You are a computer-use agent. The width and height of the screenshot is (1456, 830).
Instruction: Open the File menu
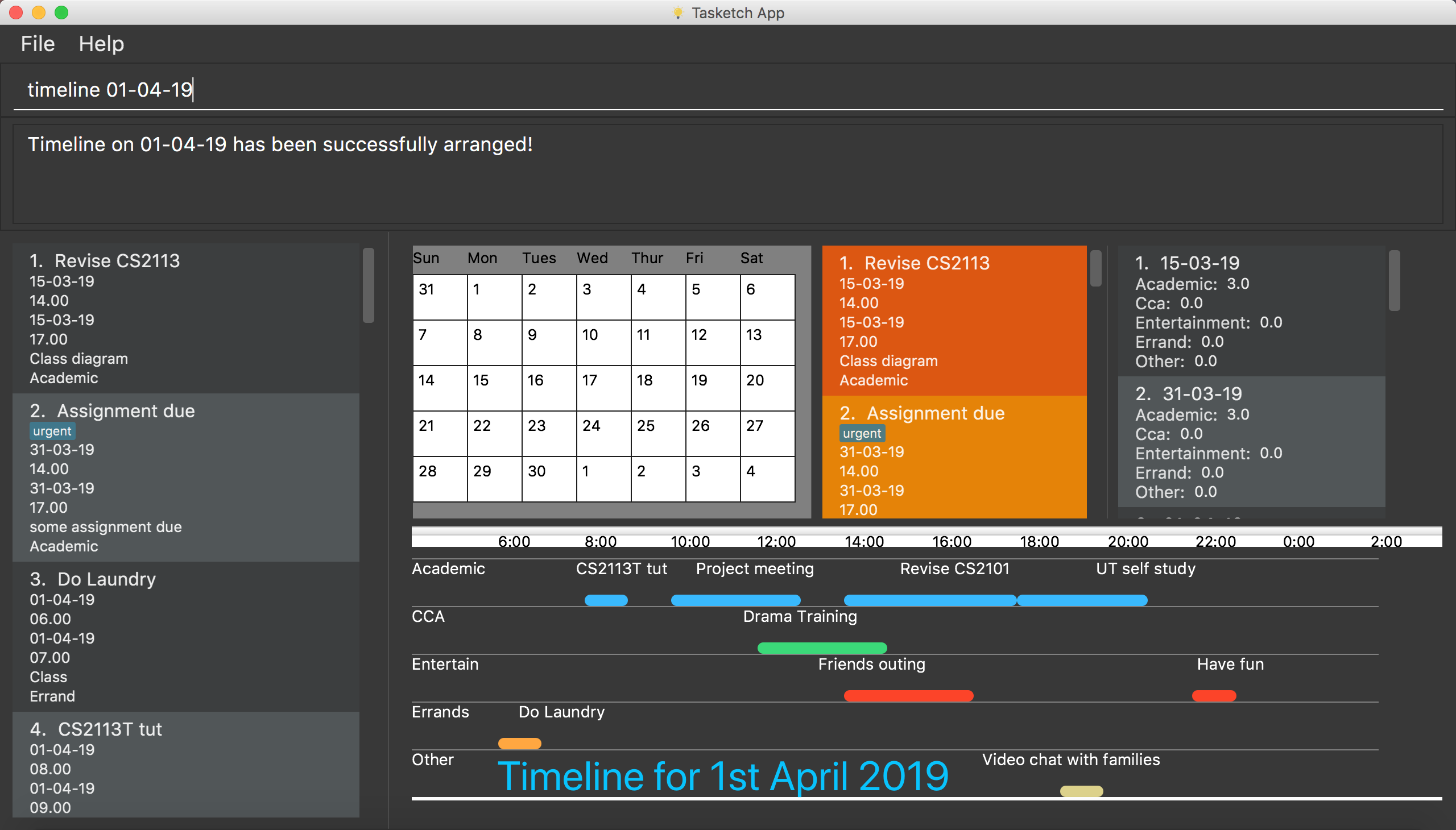[x=38, y=44]
